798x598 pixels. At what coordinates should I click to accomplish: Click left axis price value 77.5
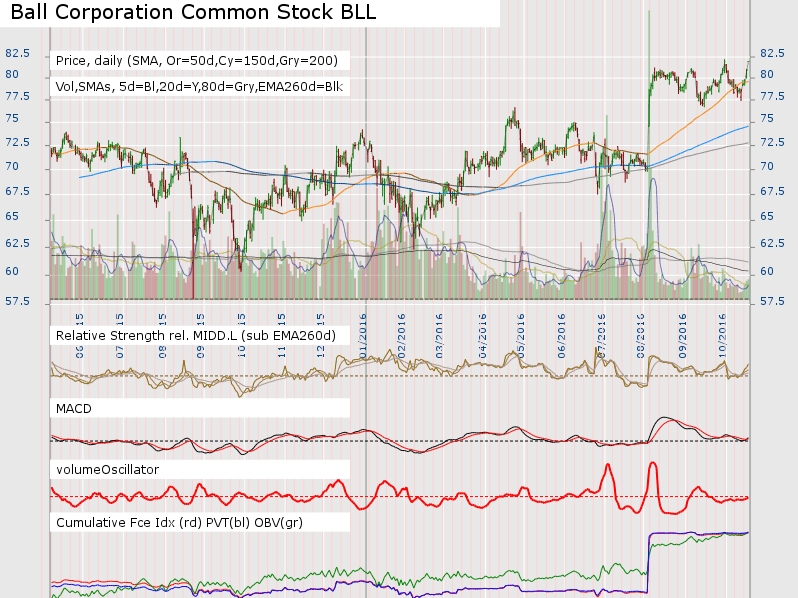point(18,96)
